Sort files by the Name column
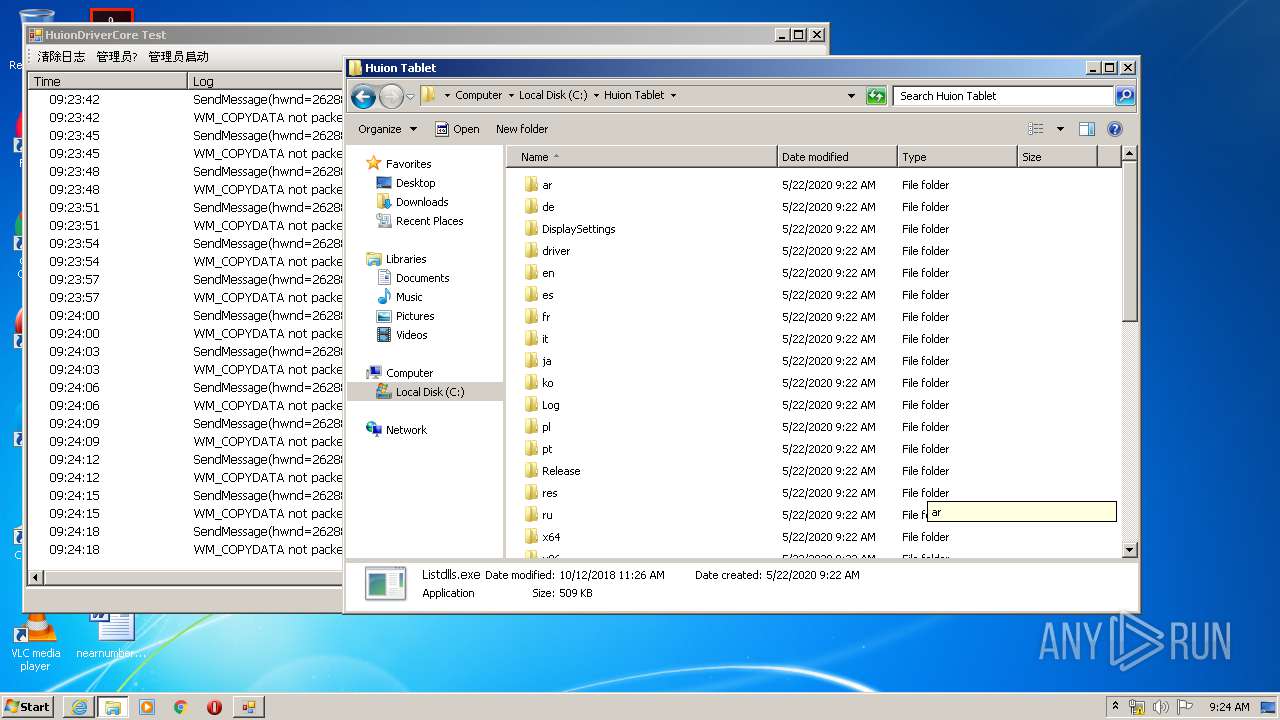Viewport: 1280px width, 720px height. coord(642,157)
